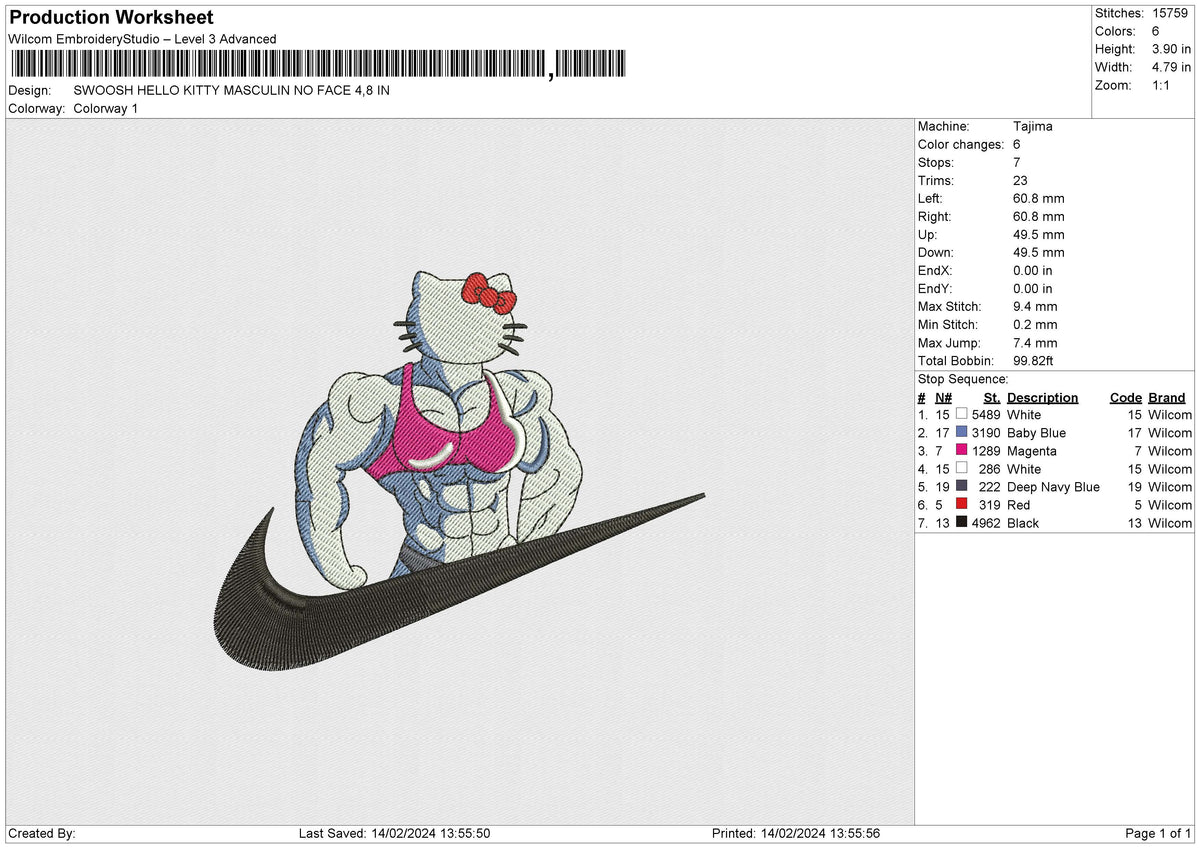
Task: Click the design name 'SWOOSH HELLO KITTY MASCULIN NO FACE'
Action: (x=232, y=90)
